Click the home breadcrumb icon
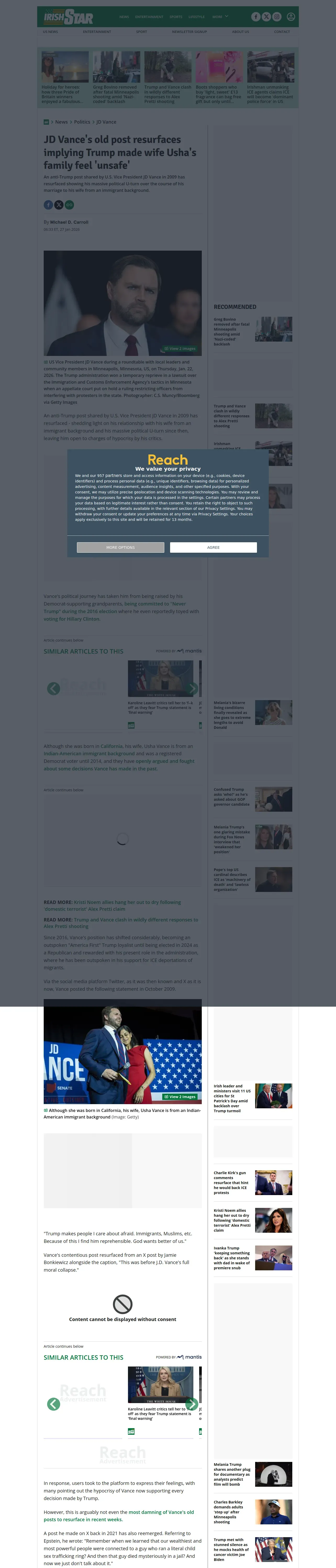Viewport: 336px width, 1568px height. [x=46, y=122]
